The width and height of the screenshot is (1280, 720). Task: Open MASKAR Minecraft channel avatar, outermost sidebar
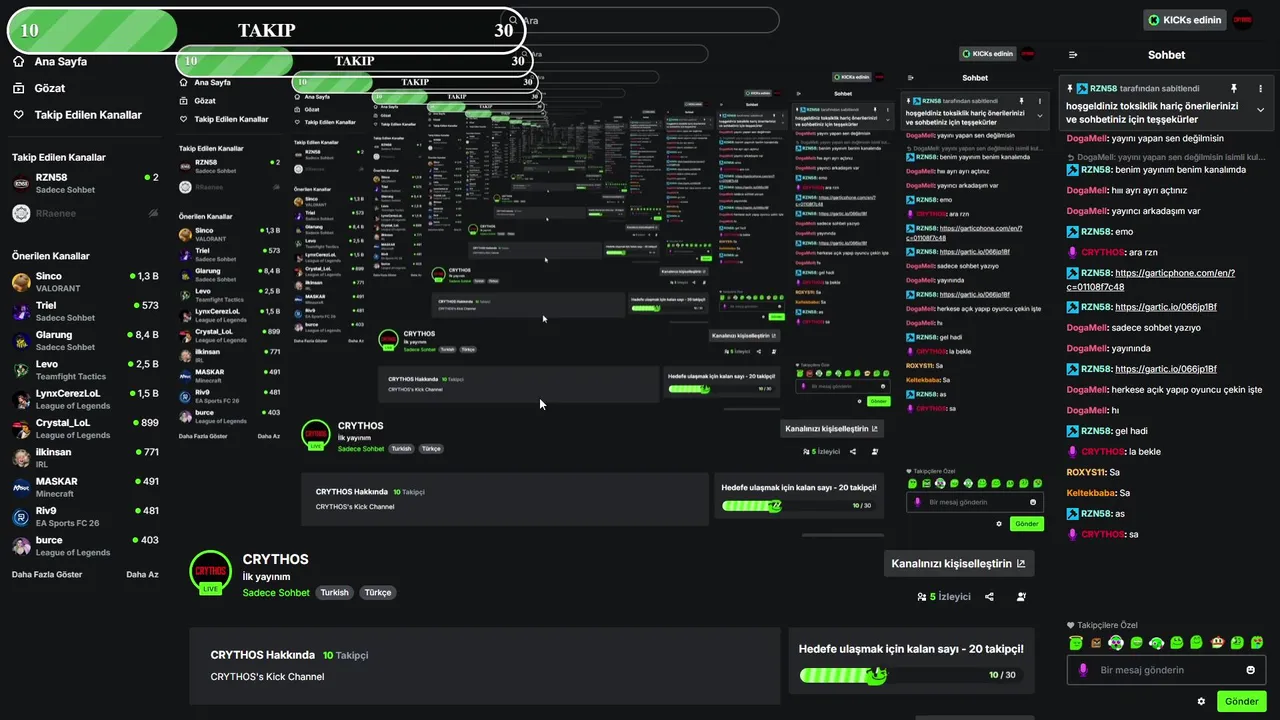[21, 487]
